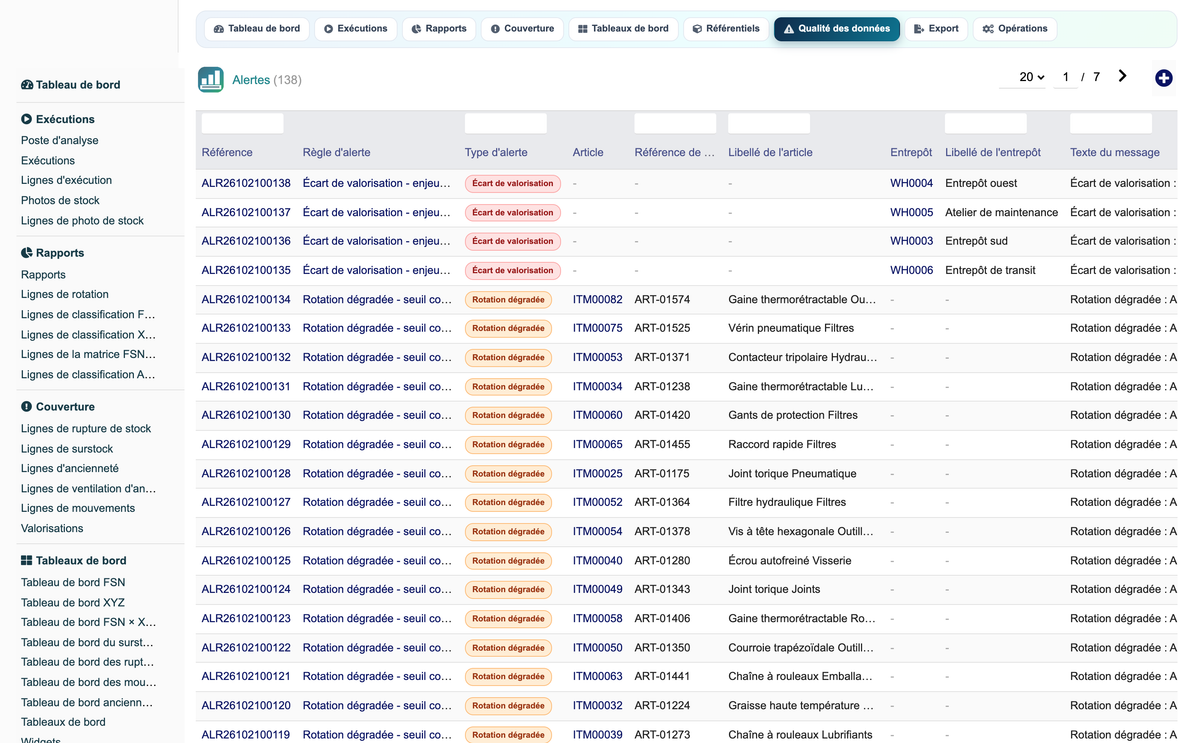
Task: Open Lignes de mouvements in sidebar
Action: click(x=78, y=509)
